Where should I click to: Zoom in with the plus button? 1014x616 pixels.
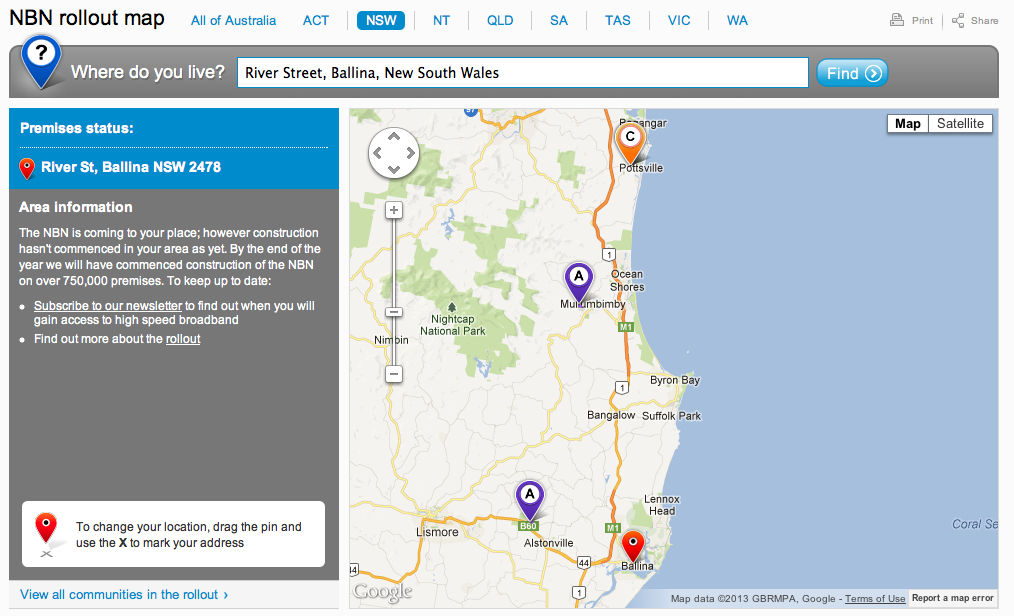tap(394, 210)
